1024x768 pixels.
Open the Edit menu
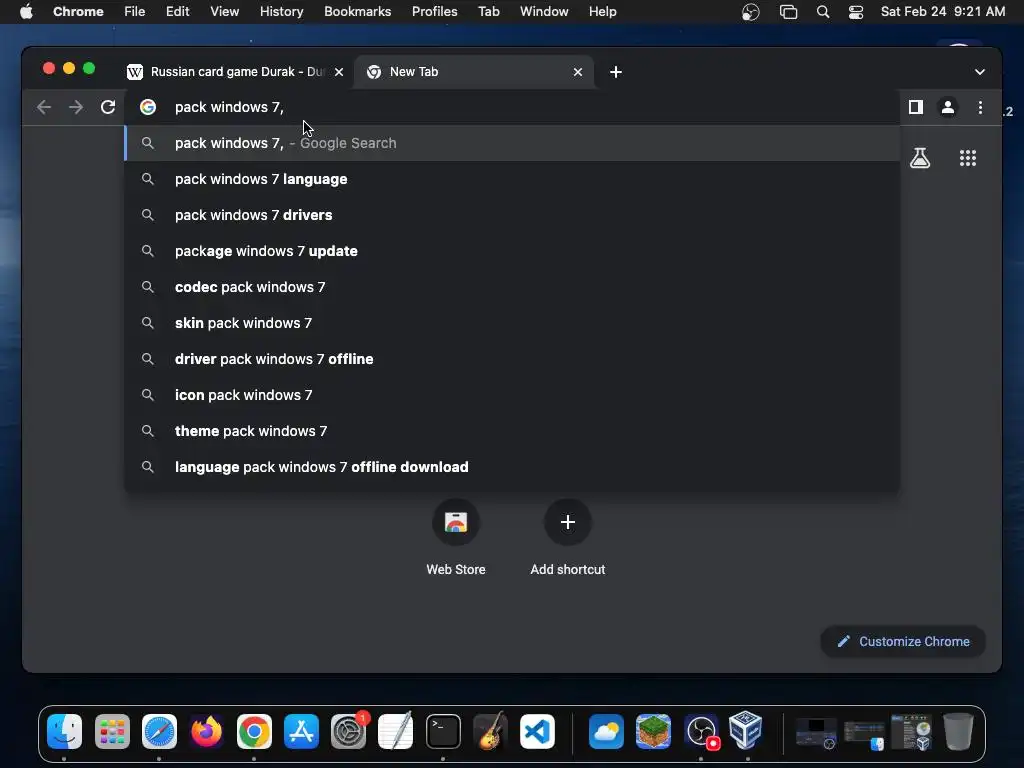coord(177,11)
